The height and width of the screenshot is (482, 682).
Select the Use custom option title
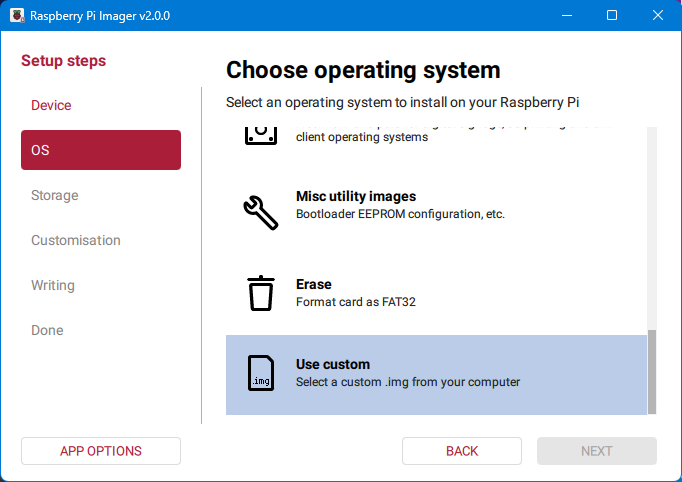pyautogui.click(x=333, y=364)
